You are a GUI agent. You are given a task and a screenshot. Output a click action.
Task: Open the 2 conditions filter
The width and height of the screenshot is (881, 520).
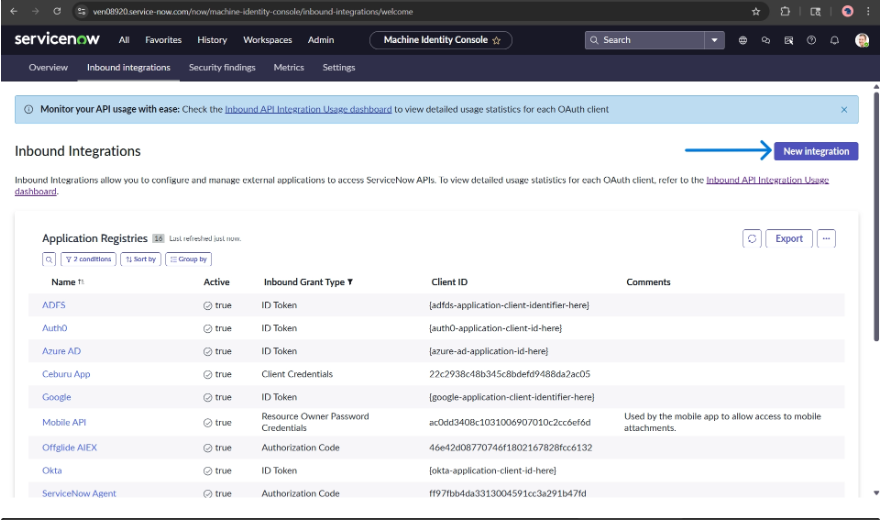pyautogui.click(x=88, y=259)
